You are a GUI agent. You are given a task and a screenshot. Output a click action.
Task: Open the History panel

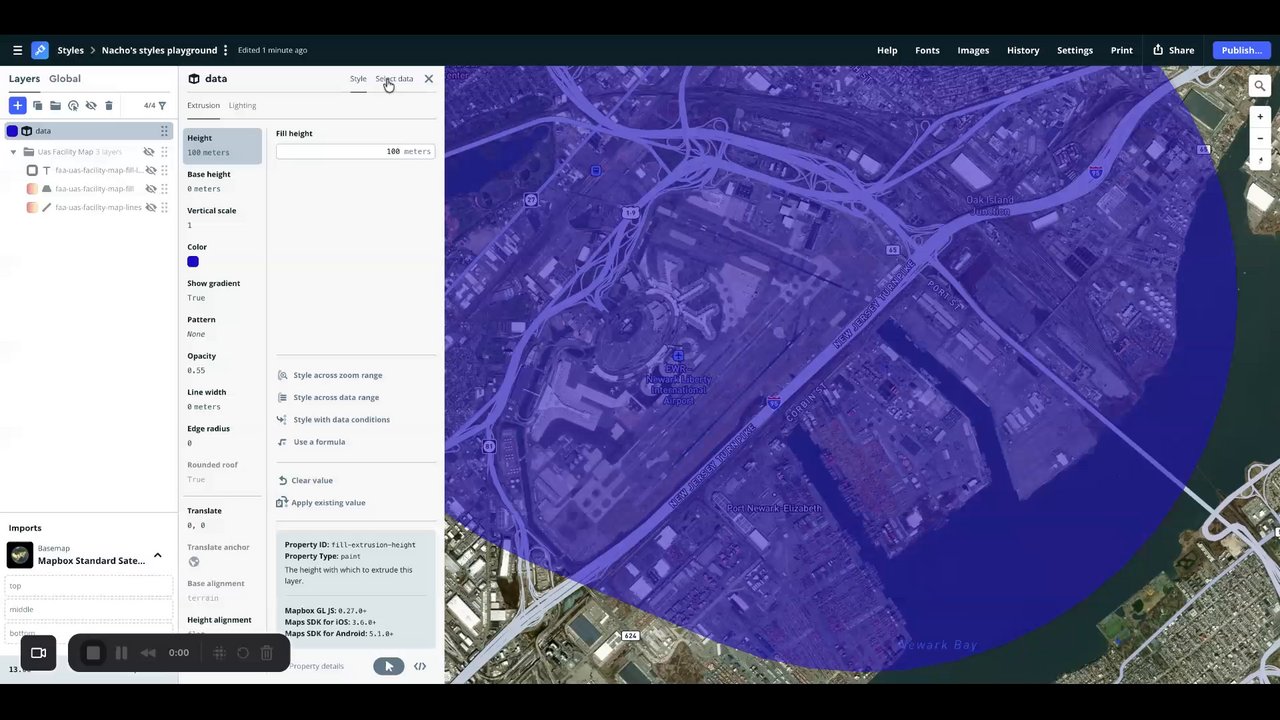[1023, 50]
